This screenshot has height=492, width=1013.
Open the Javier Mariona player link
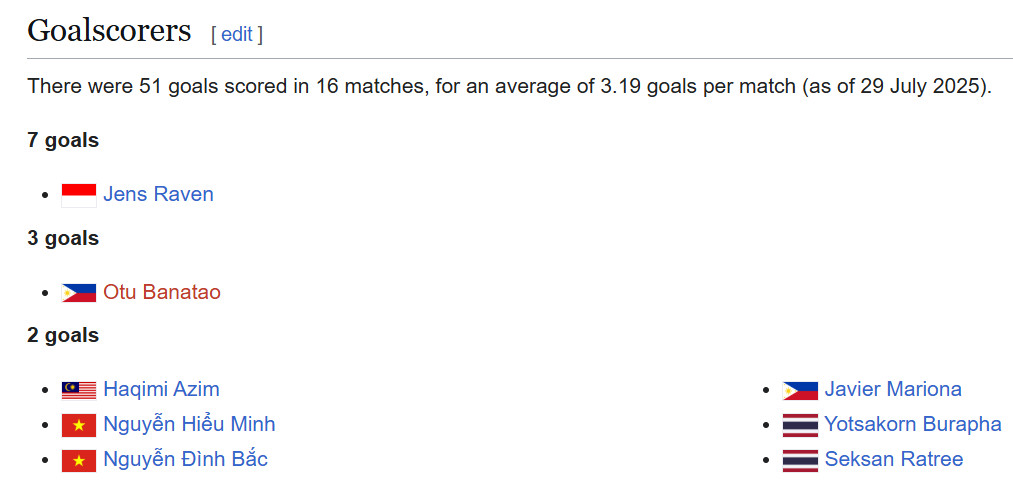point(893,389)
